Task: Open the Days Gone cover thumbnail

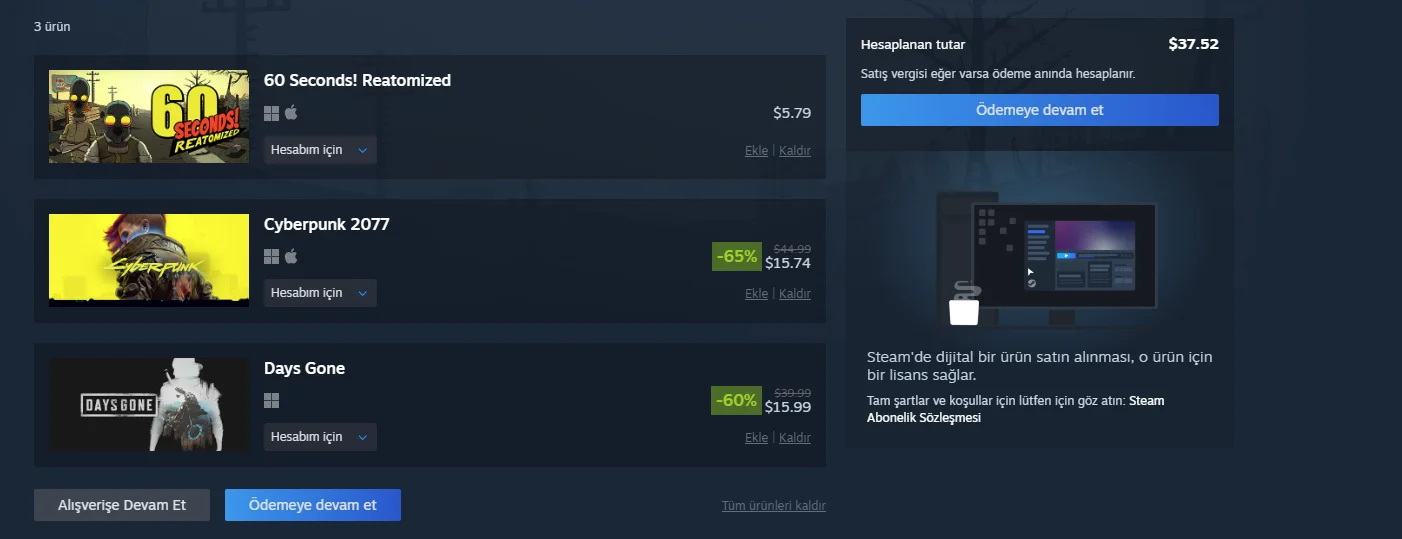Action: pyautogui.click(x=149, y=404)
